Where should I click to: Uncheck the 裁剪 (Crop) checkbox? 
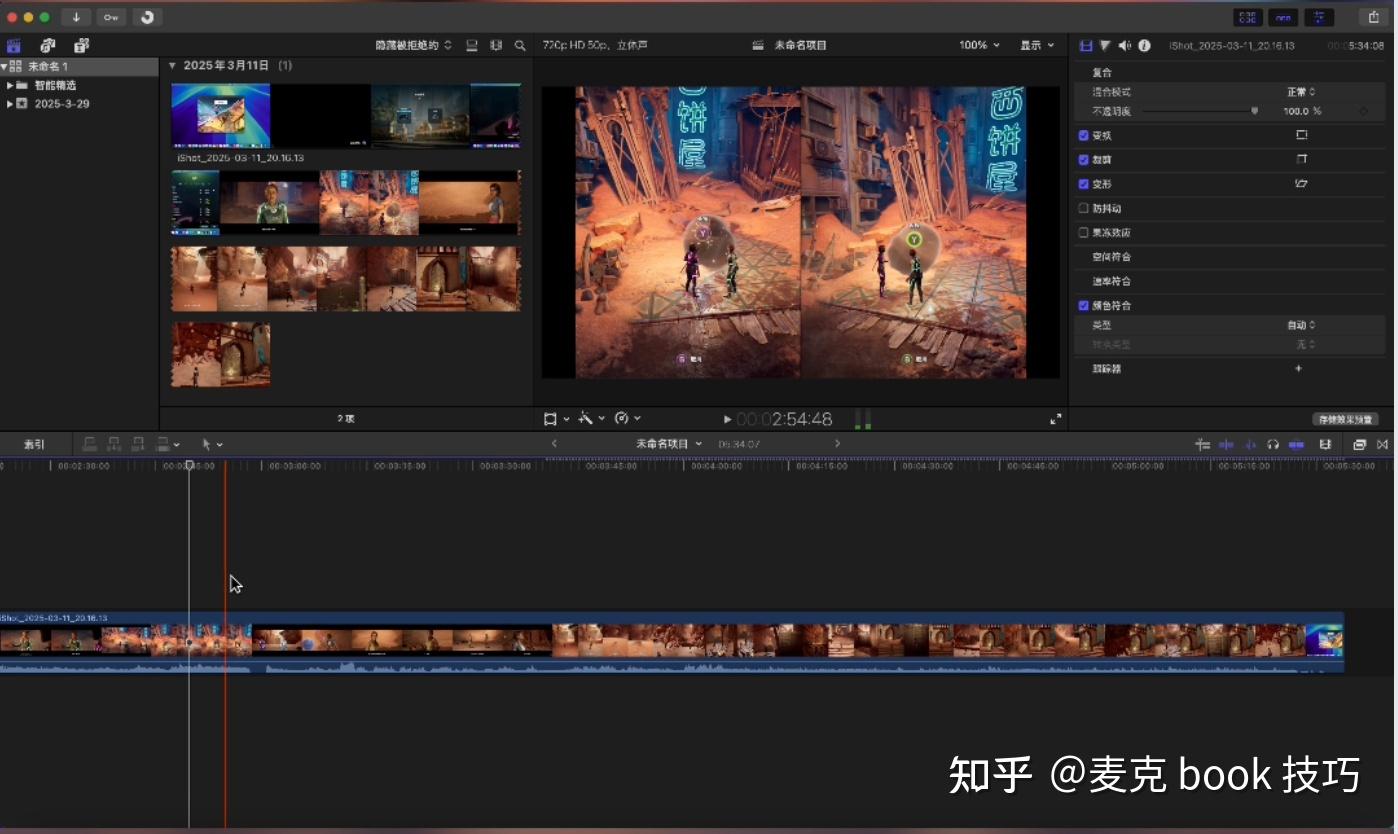click(x=1084, y=159)
